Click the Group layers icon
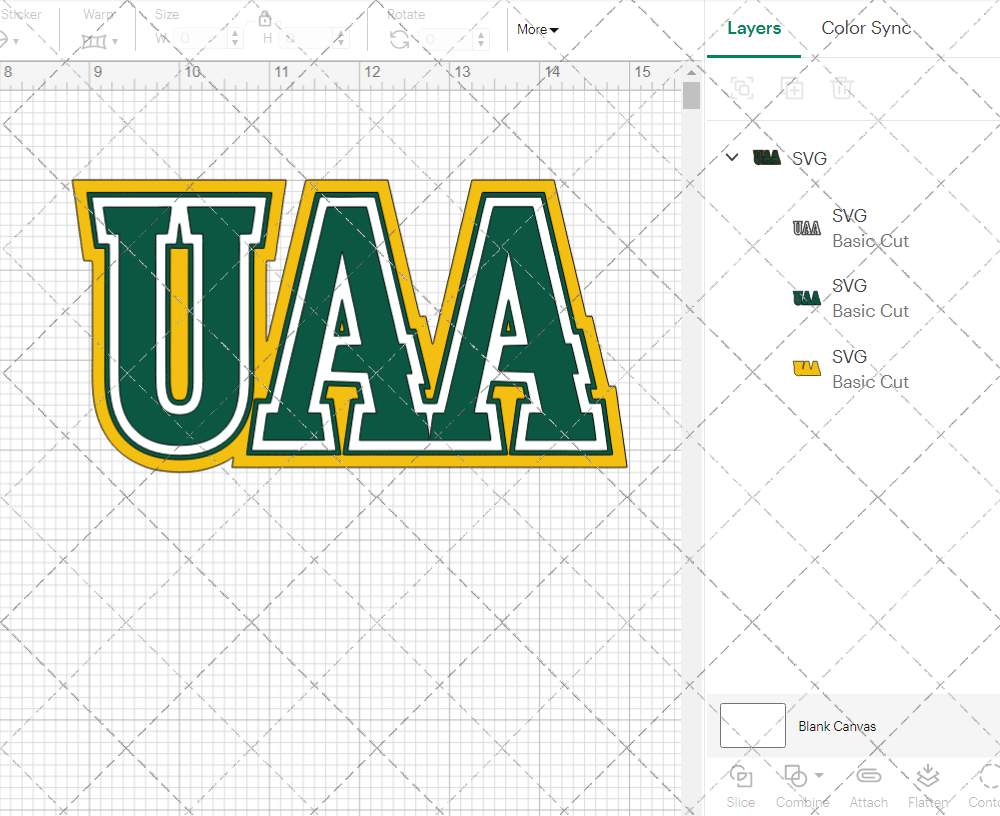1000x816 pixels. tap(742, 88)
